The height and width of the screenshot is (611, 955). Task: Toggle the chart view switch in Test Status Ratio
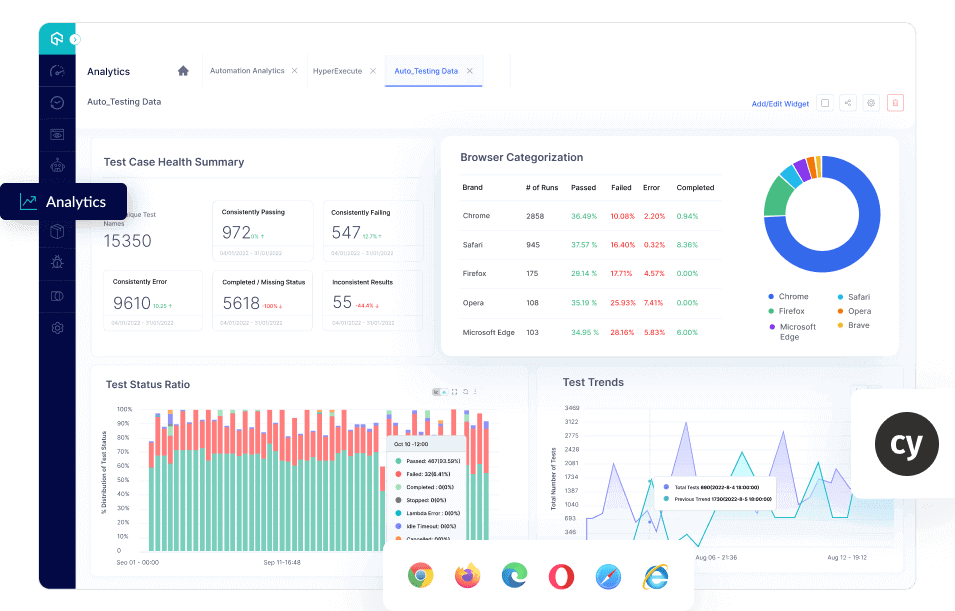point(442,392)
